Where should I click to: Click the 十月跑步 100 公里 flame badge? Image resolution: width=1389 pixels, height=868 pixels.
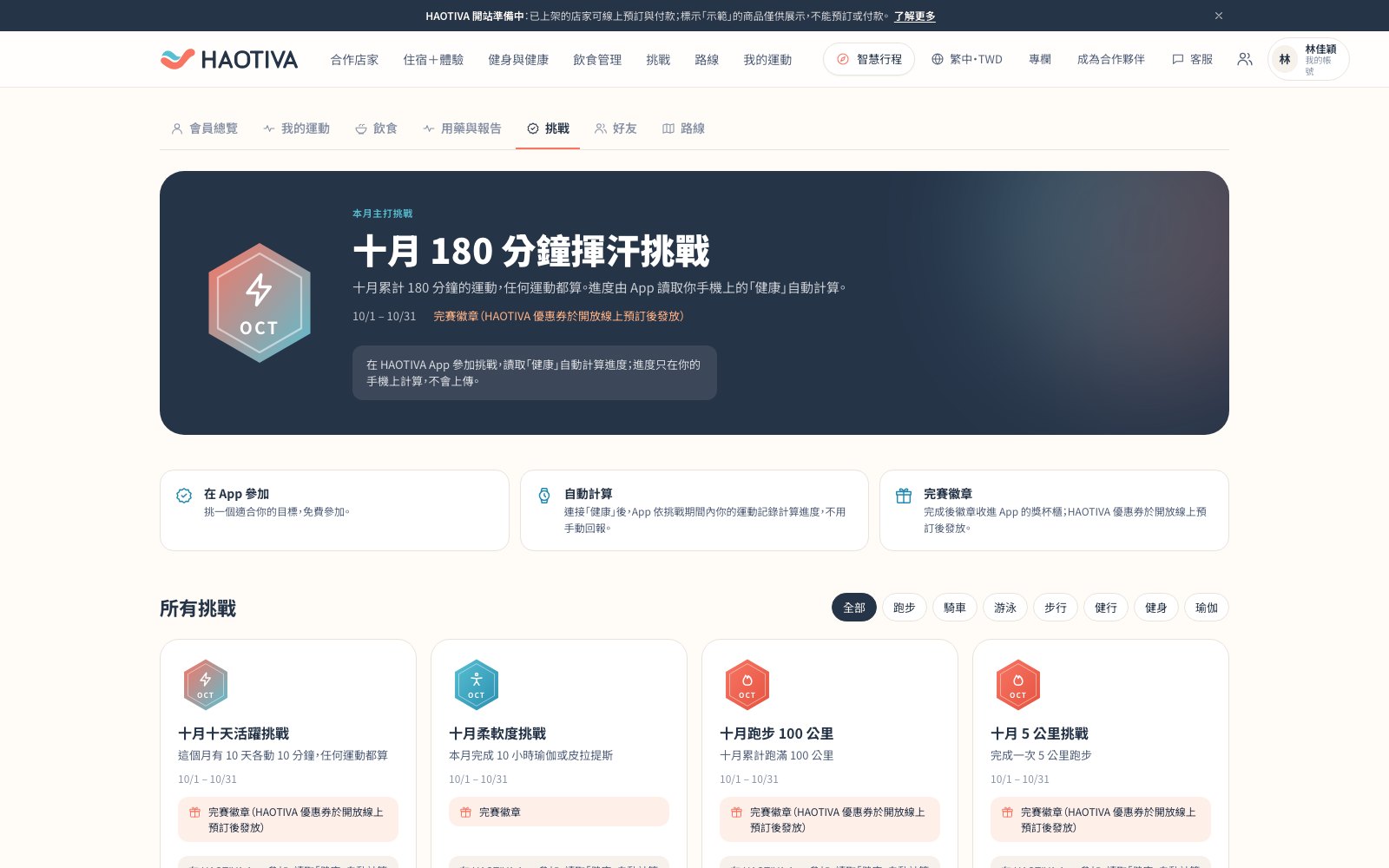click(747, 685)
